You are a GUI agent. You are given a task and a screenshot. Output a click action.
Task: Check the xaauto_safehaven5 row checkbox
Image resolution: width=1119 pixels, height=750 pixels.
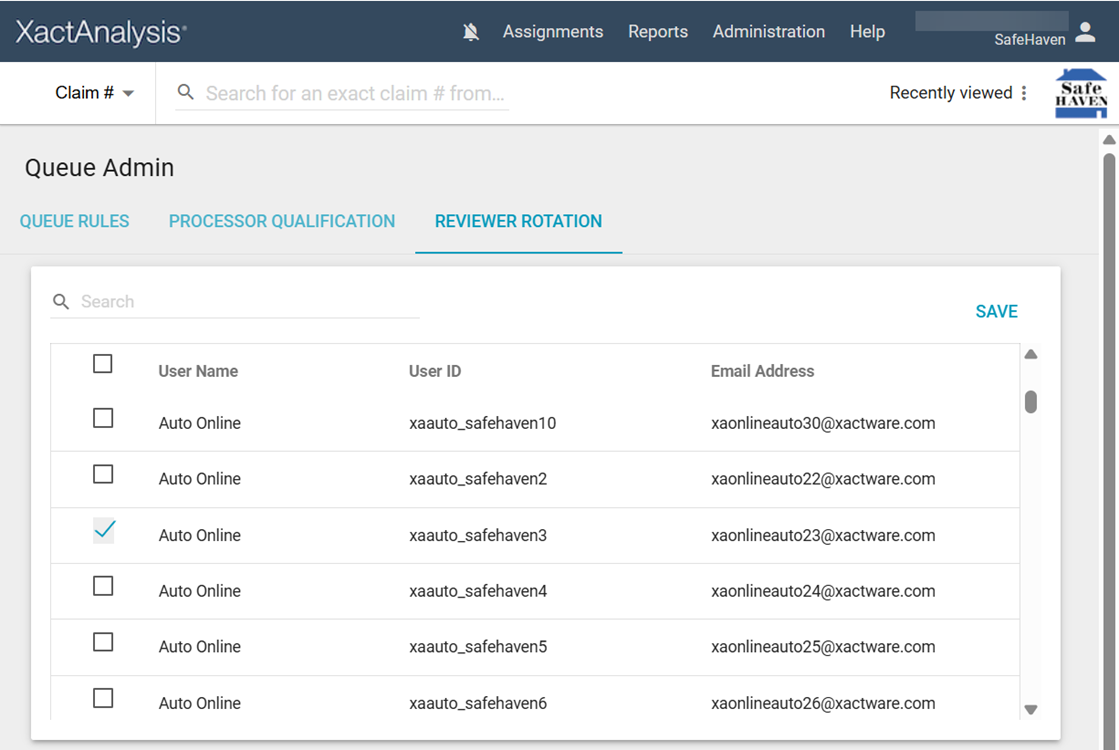pyautogui.click(x=103, y=642)
